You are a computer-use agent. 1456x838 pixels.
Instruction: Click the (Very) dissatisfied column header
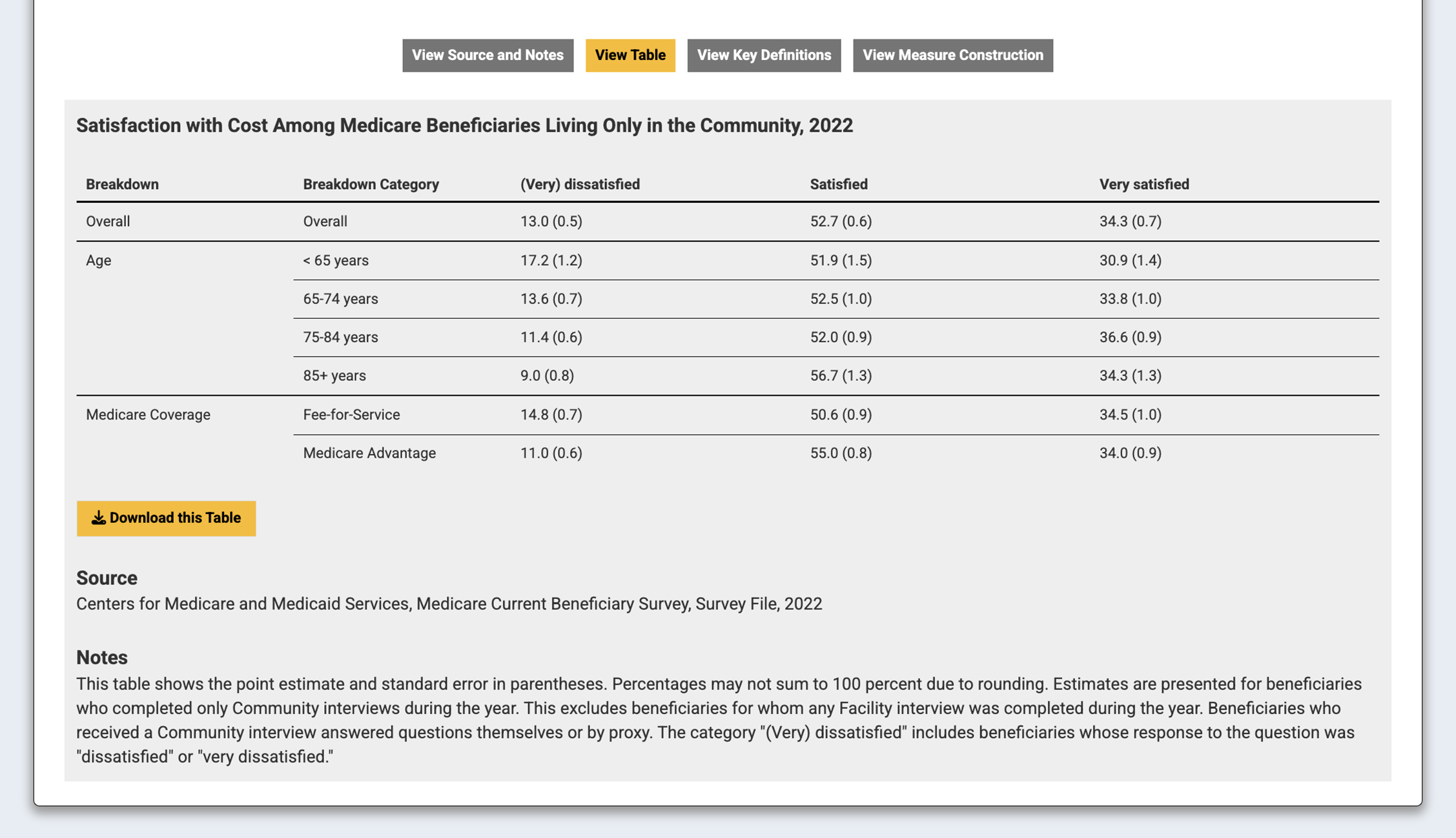(579, 185)
